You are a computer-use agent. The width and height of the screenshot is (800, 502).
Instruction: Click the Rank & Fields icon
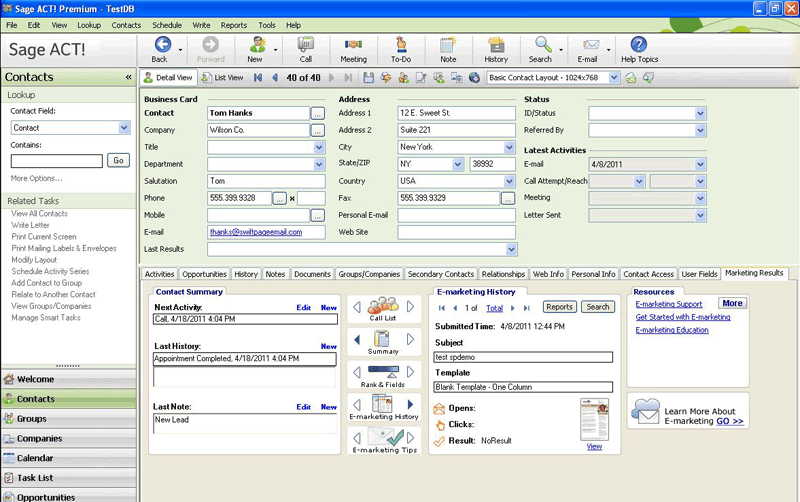click(383, 372)
